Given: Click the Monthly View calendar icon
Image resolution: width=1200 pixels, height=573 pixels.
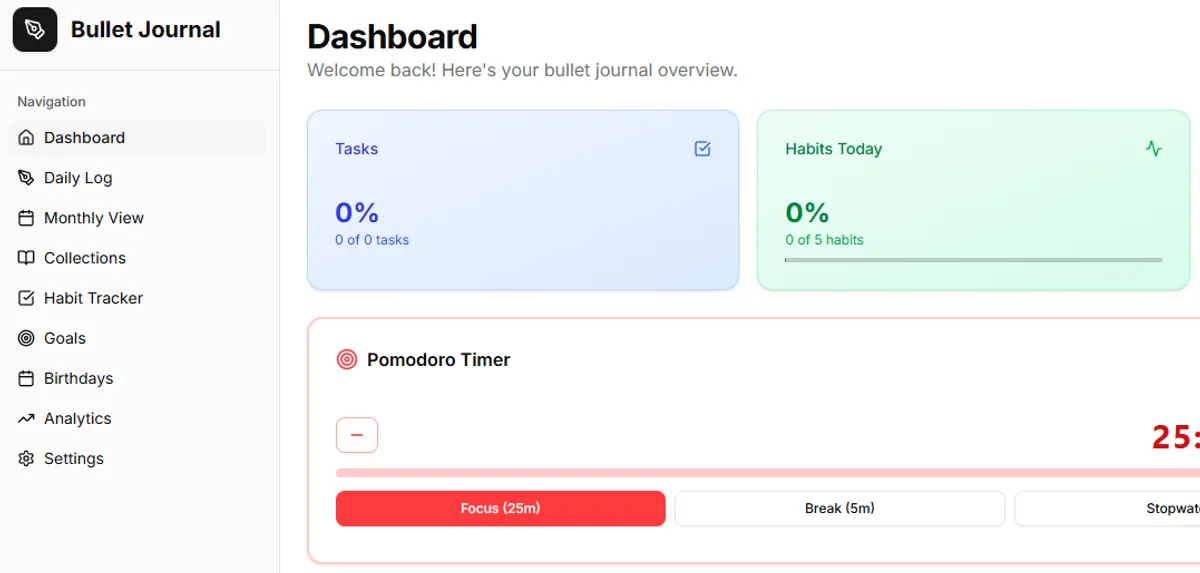Looking at the screenshot, I should (x=26, y=218).
